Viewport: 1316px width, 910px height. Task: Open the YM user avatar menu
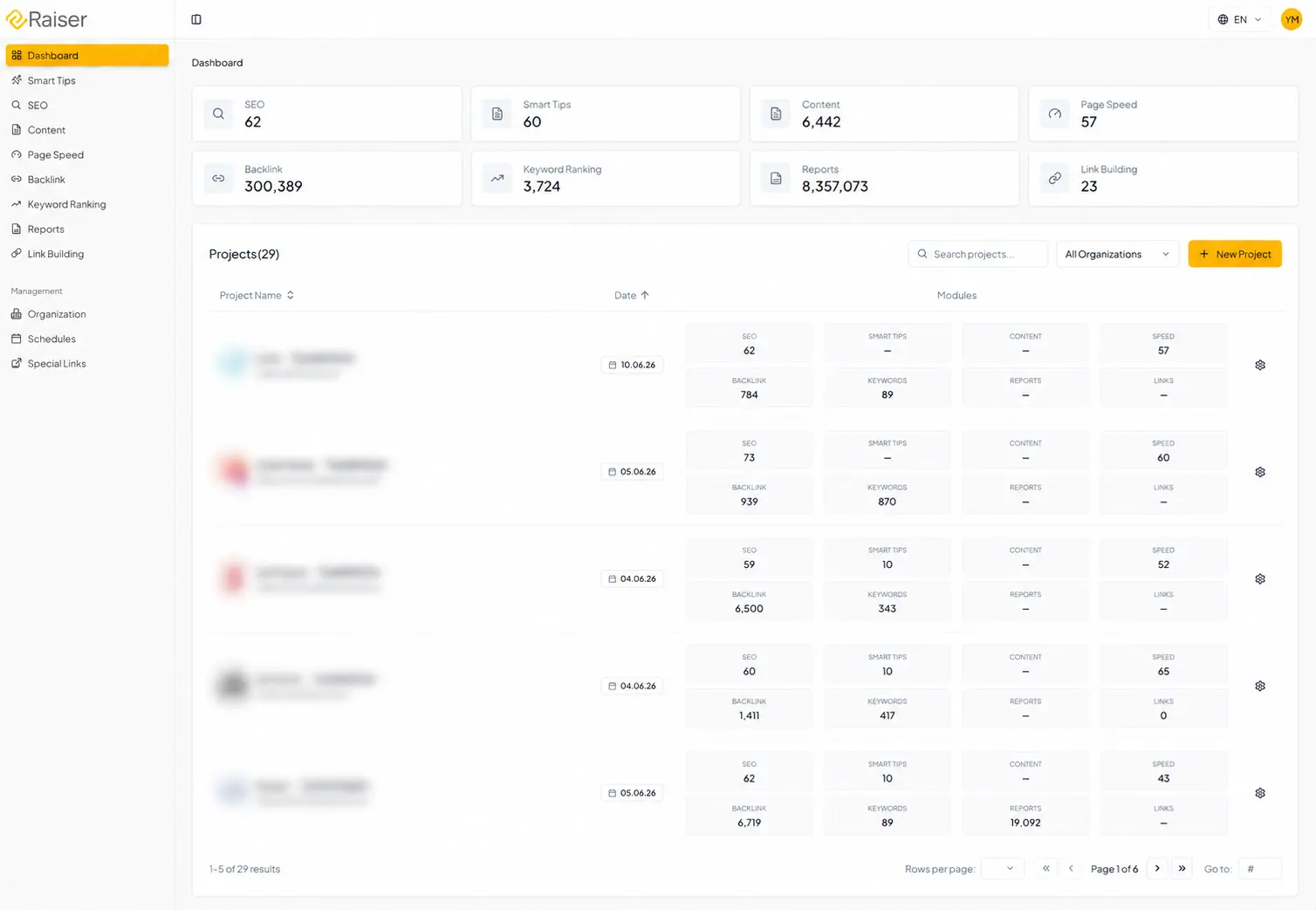(x=1292, y=19)
